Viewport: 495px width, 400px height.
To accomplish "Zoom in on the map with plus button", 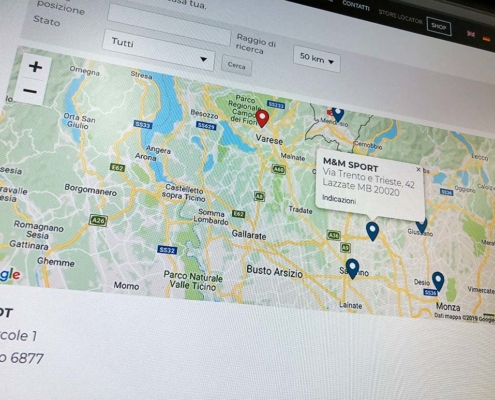I will [x=36, y=67].
